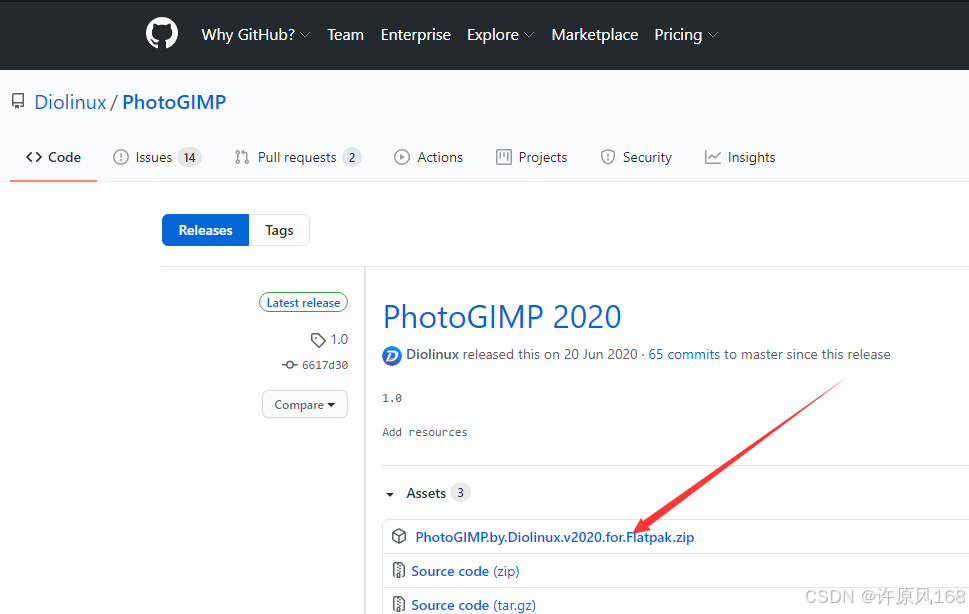Open the 65 commits link
This screenshot has height=614, width=969.
(684, 355)
